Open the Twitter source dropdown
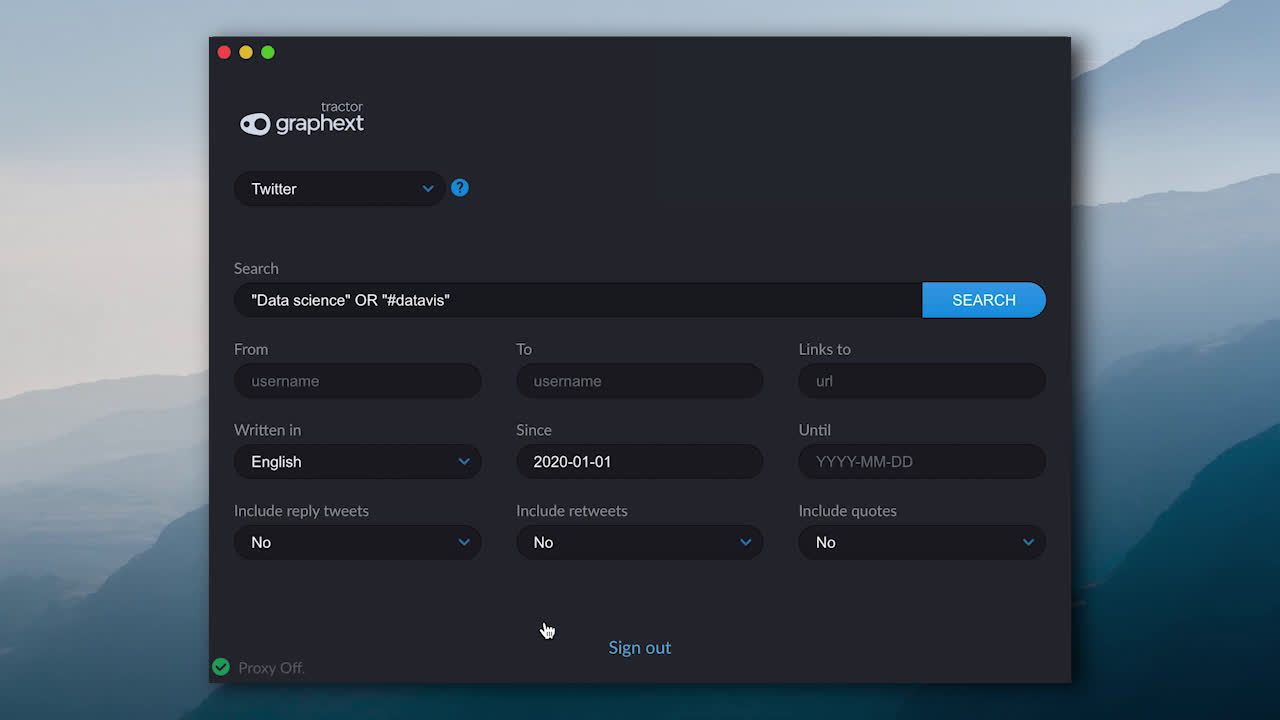 (340, 189)
